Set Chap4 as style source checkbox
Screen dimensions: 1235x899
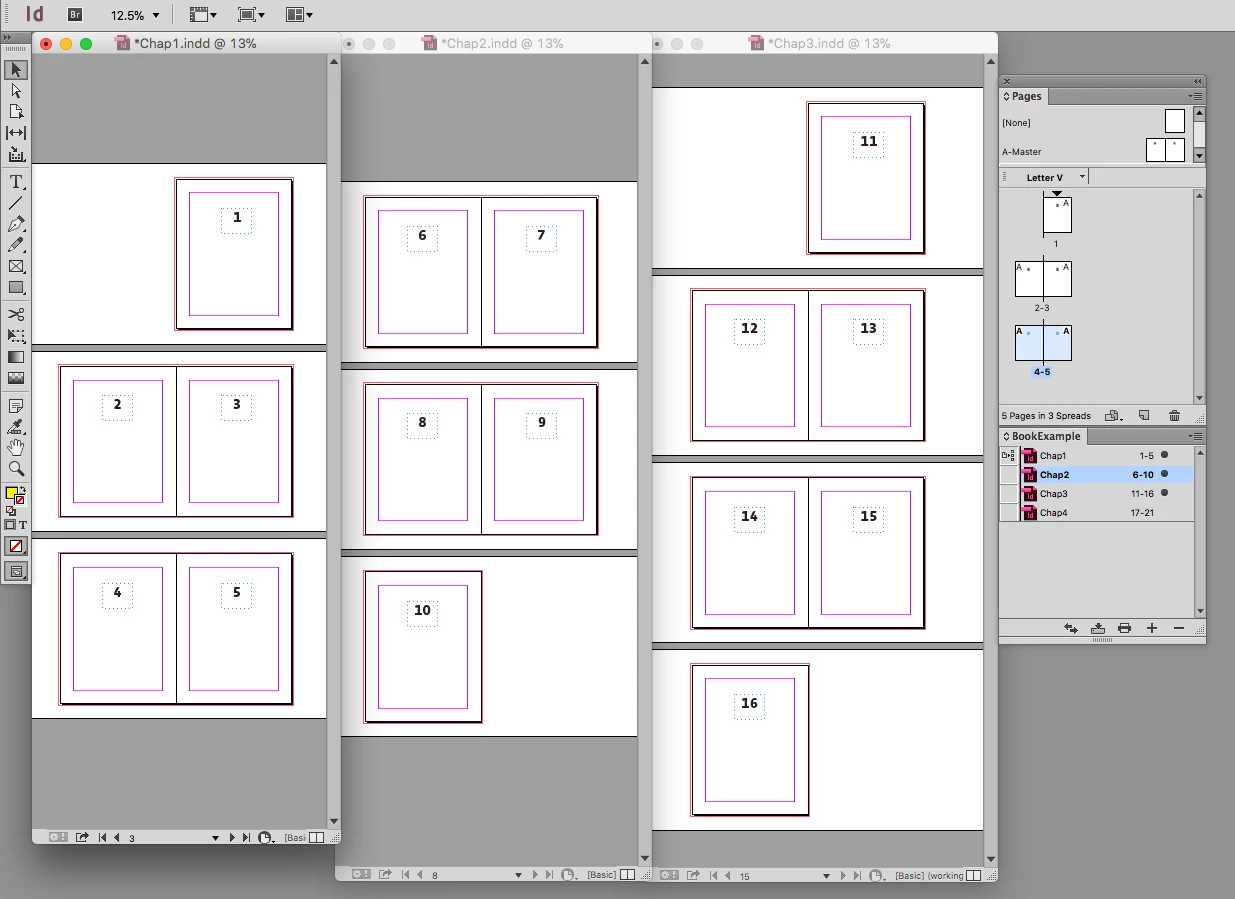tap(1008, 513)
